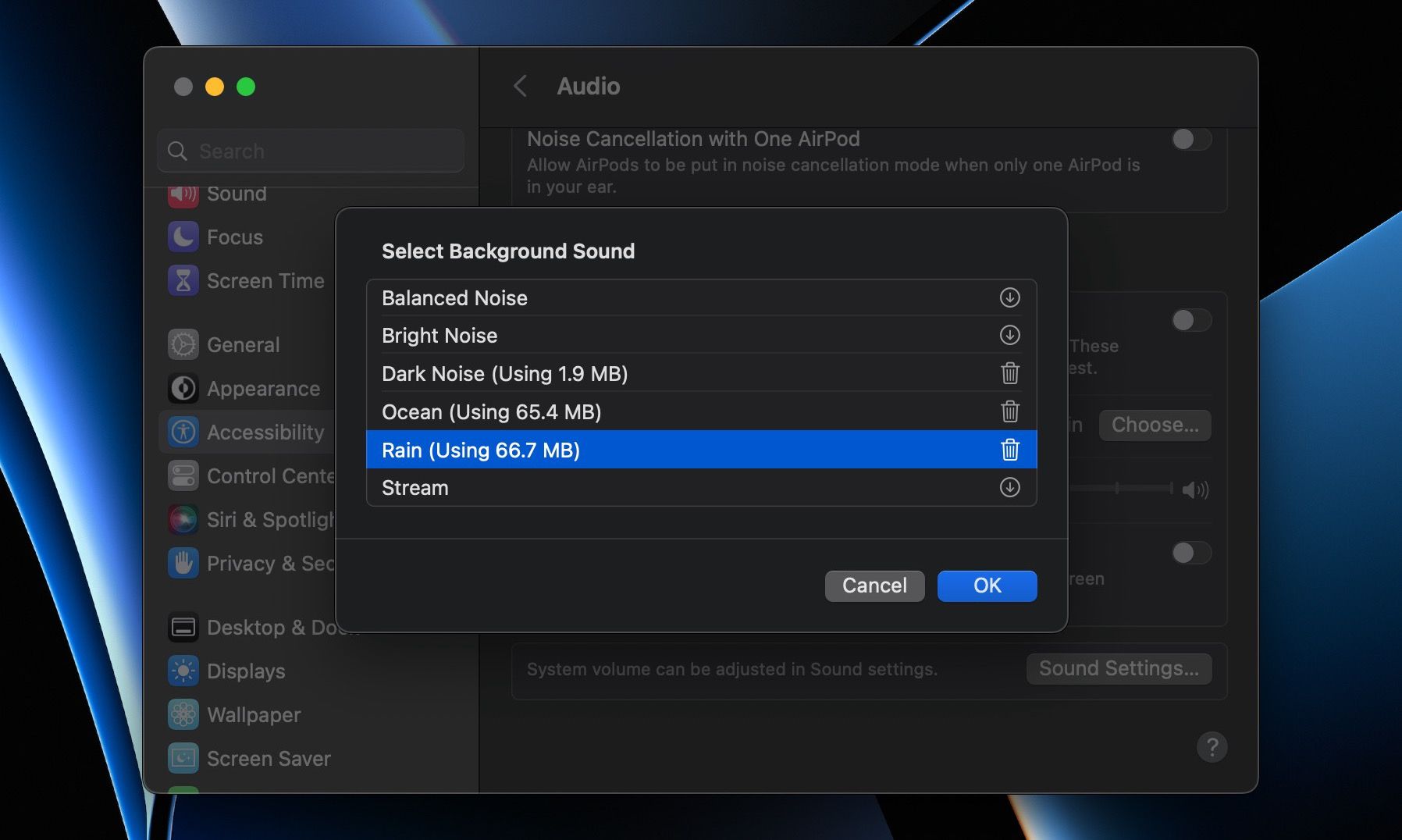The height and width of the screenshot is (840, 1402).
Task: Cancel the background sound dialog
Action: point(874,586)
